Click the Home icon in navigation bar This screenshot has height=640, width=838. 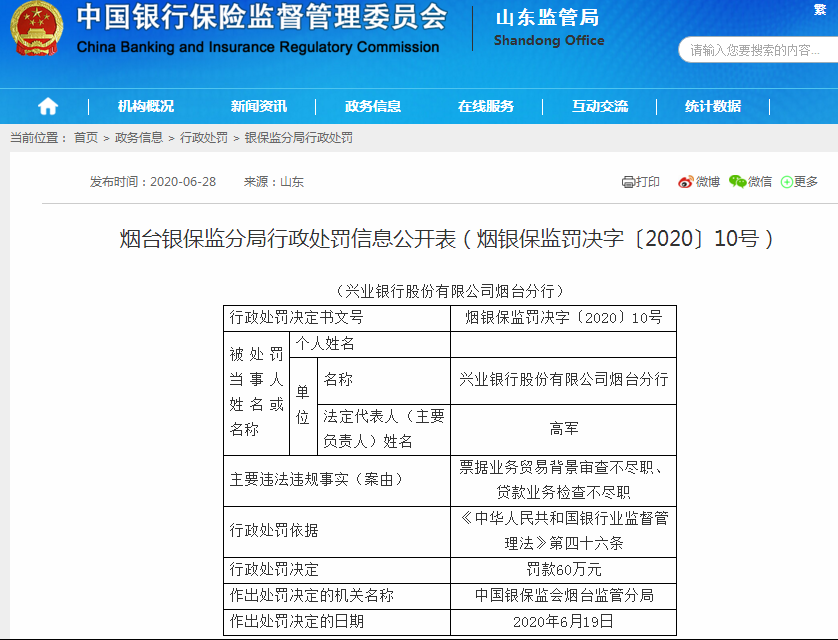coord(47,106)
